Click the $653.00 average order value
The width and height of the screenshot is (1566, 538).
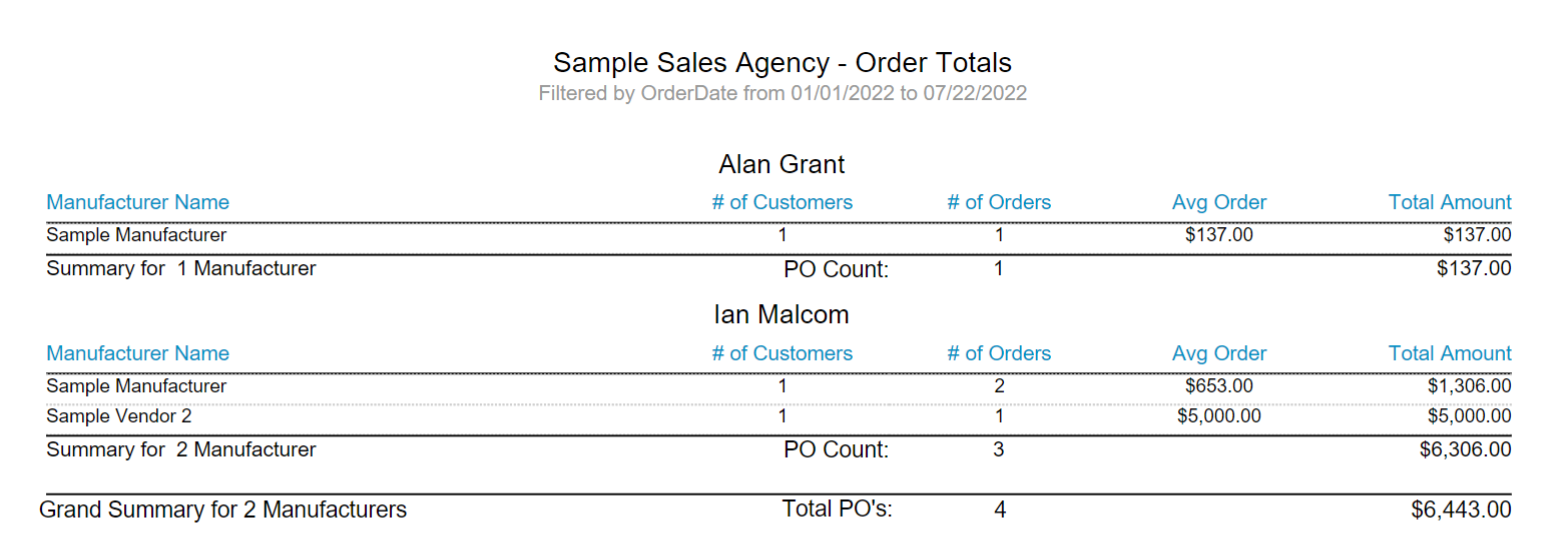(x=1219, y=385)
